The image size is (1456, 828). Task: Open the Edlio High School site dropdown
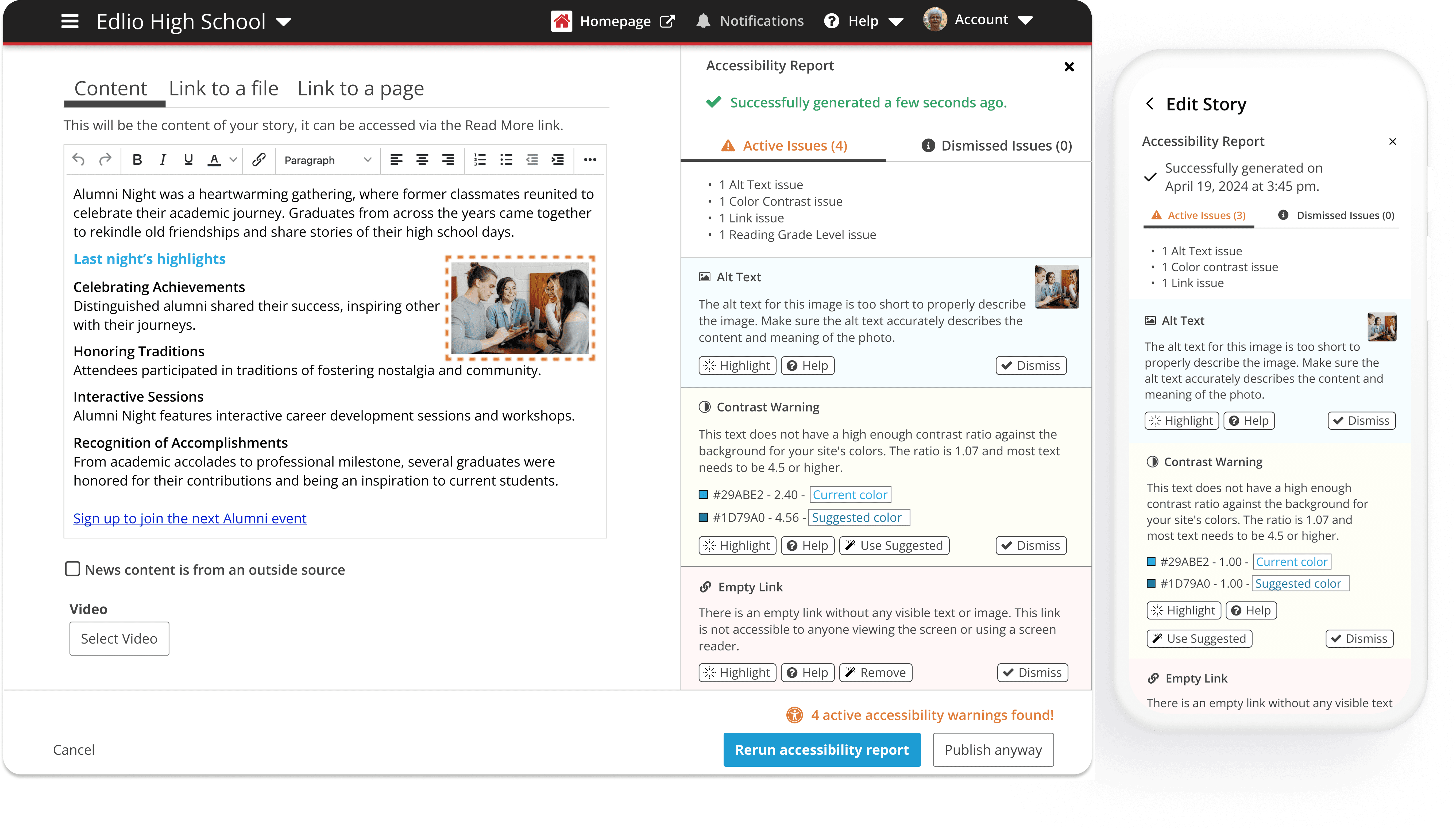284,22
